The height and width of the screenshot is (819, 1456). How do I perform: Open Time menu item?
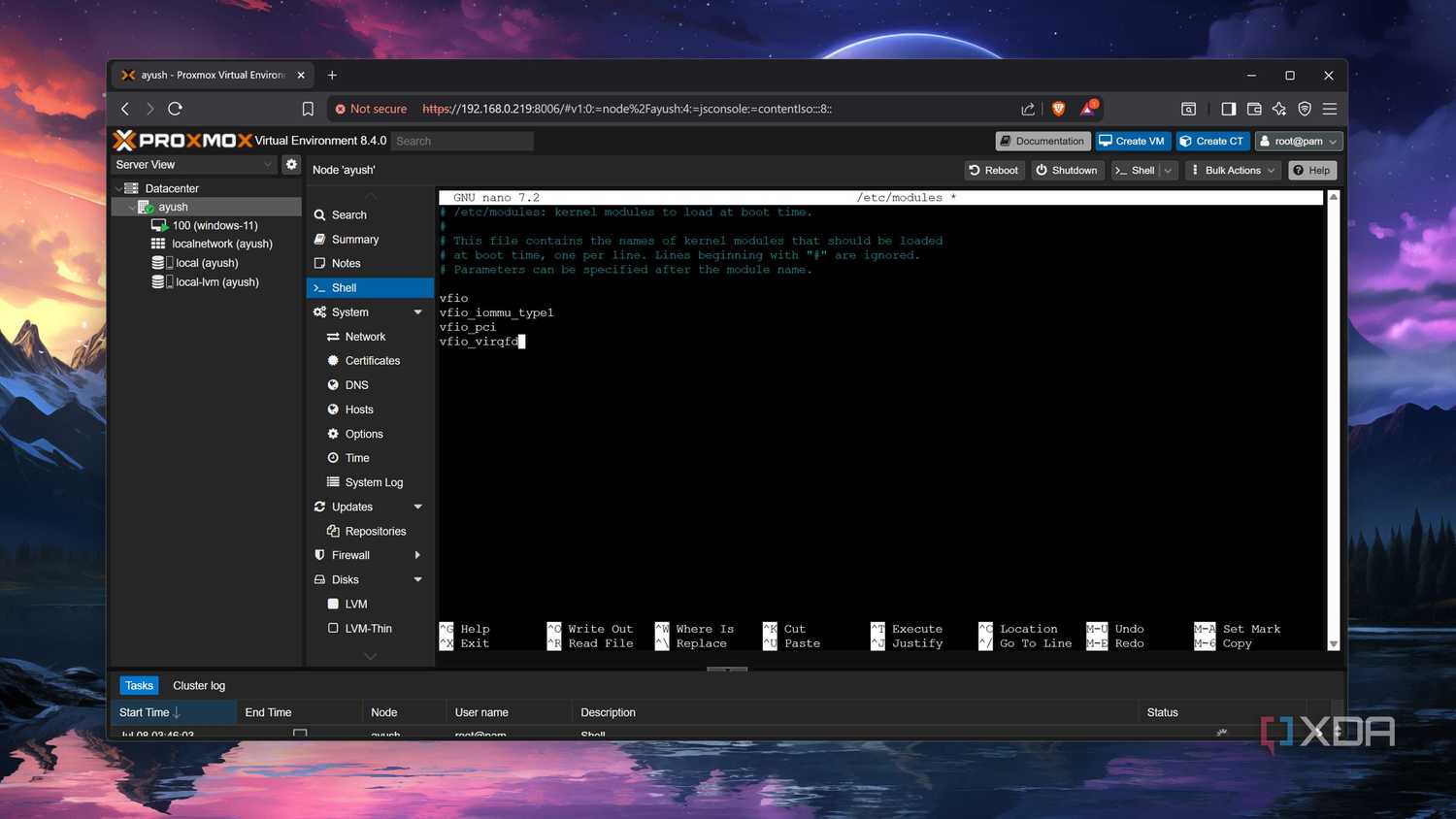pyautogui.click(x=370, y=458)
